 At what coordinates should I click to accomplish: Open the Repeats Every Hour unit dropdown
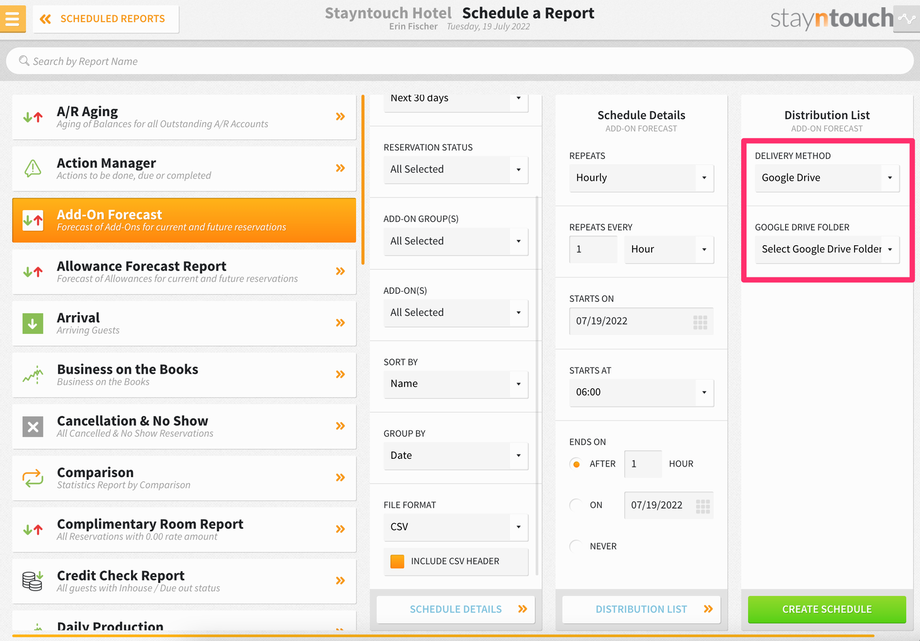[669, 249]
